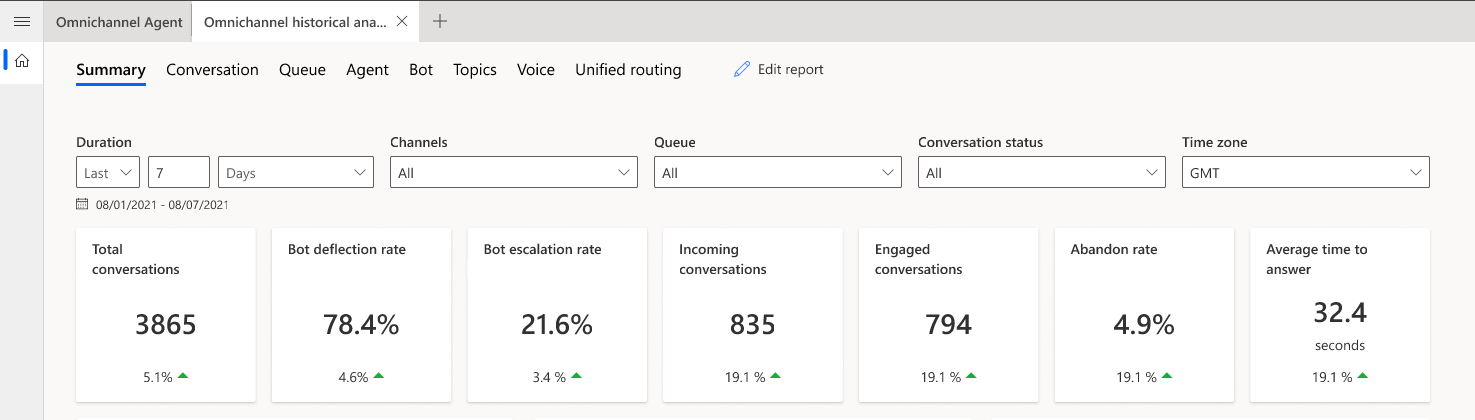This screenshot has width=1475, height=420.
Task: Select the Engaged conversations value 794
Action: 949,325
